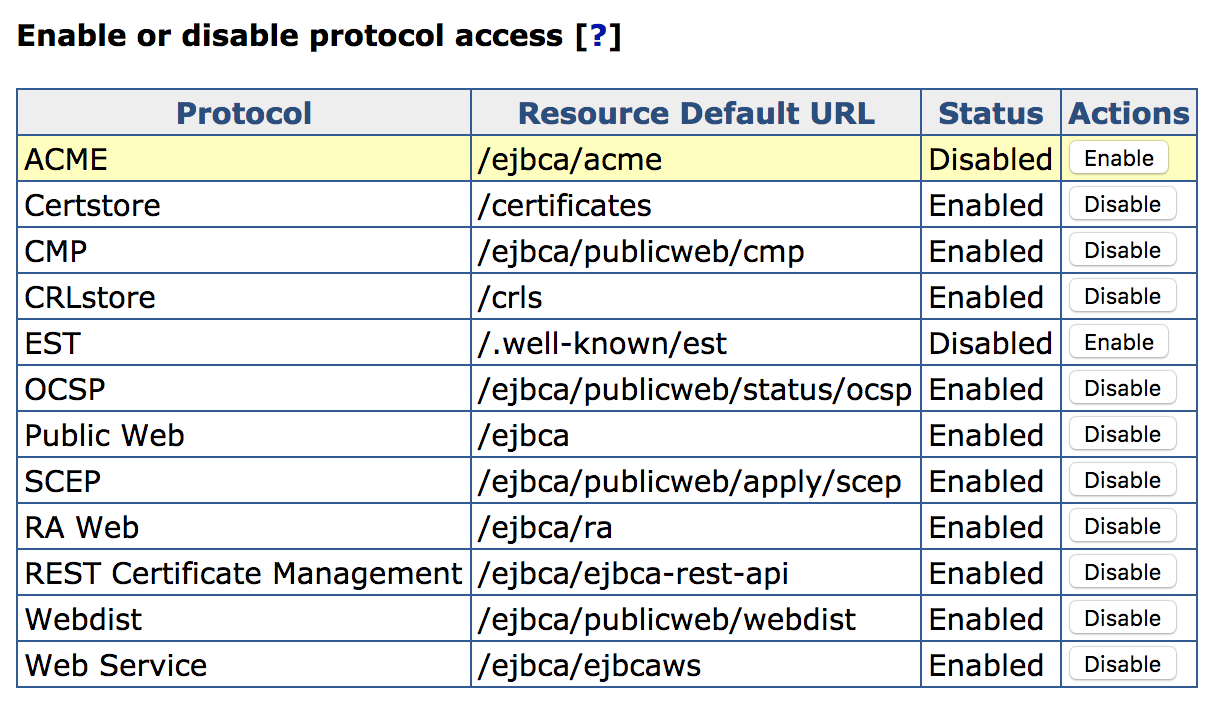This screenshot has height=716, width=1224.
Task: Click the Status column header
Action: 990,113
